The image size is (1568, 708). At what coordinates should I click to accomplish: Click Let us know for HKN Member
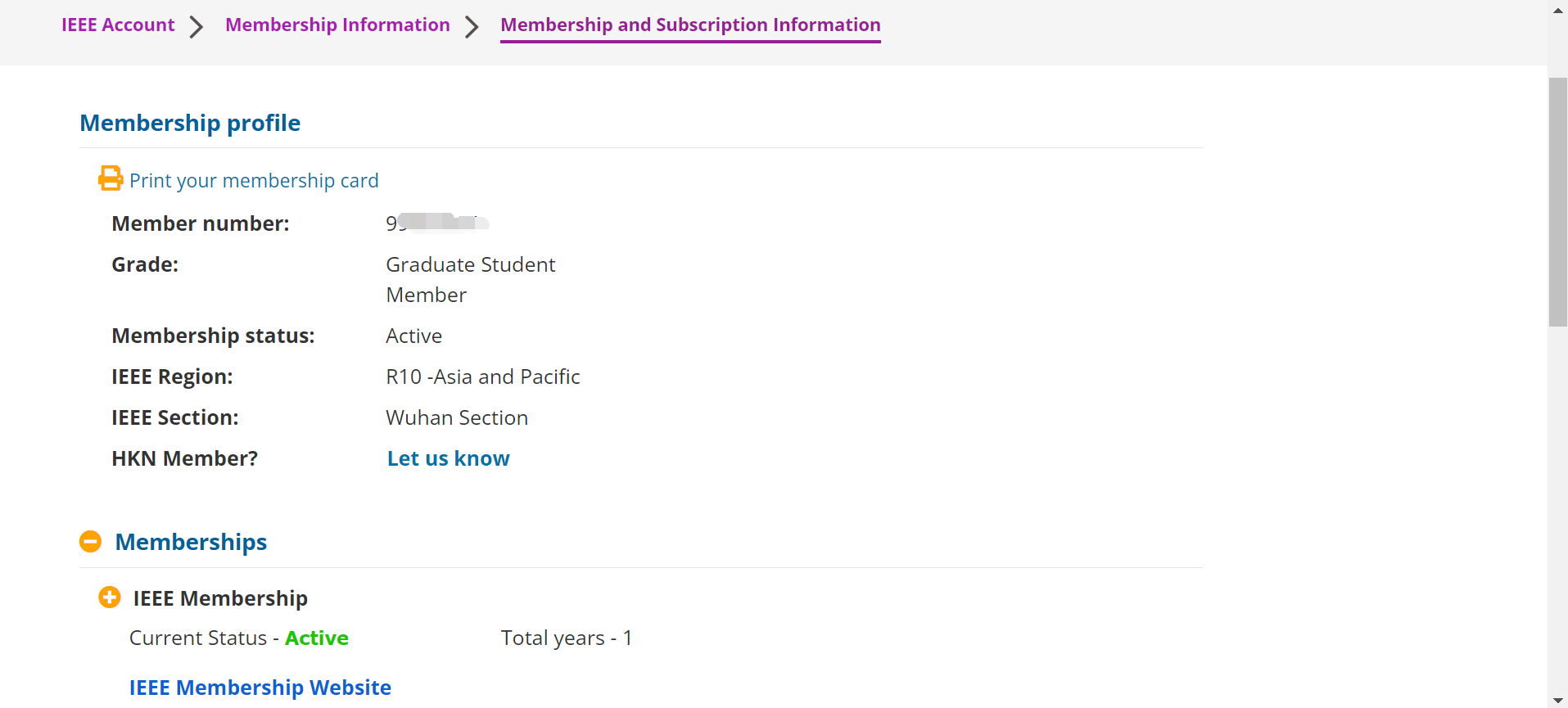[x=448, y=458]
